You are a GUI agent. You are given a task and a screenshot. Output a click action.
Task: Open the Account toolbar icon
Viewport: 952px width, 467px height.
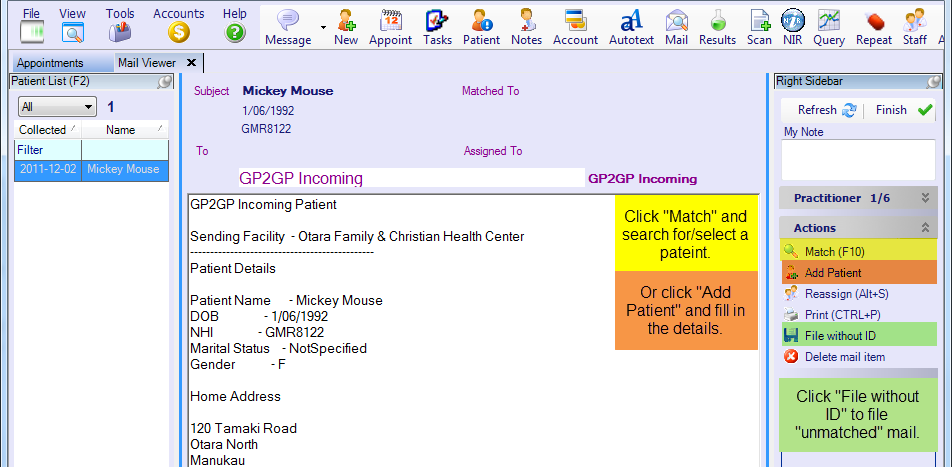point(575,21)
